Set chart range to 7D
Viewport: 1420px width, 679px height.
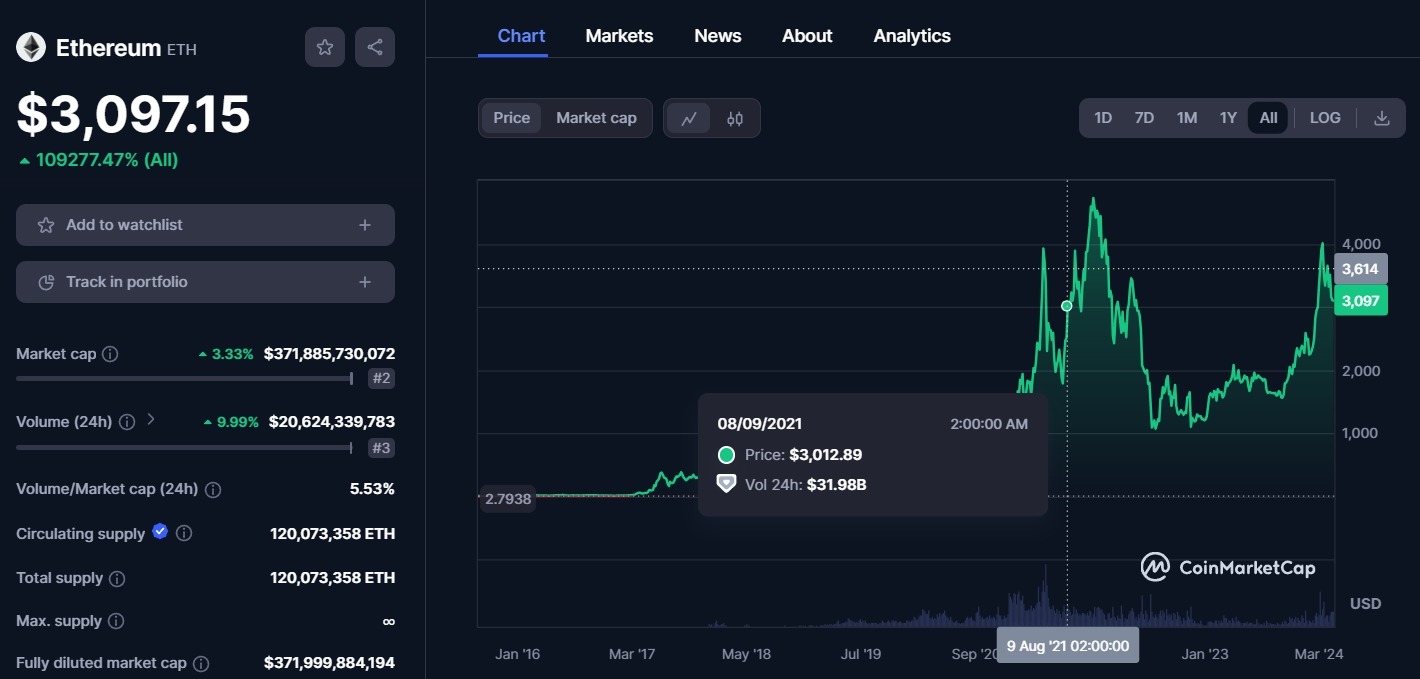1144,118
